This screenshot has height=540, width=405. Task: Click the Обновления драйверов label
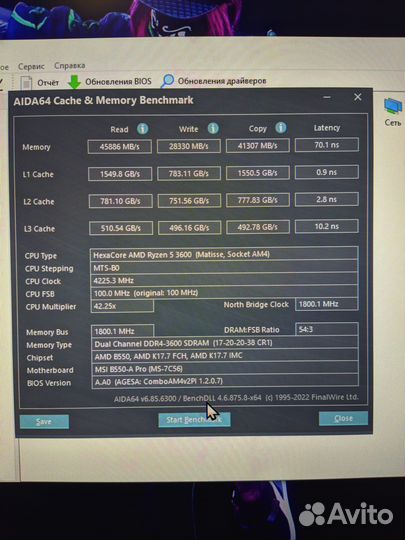click(x=222, y=81)
